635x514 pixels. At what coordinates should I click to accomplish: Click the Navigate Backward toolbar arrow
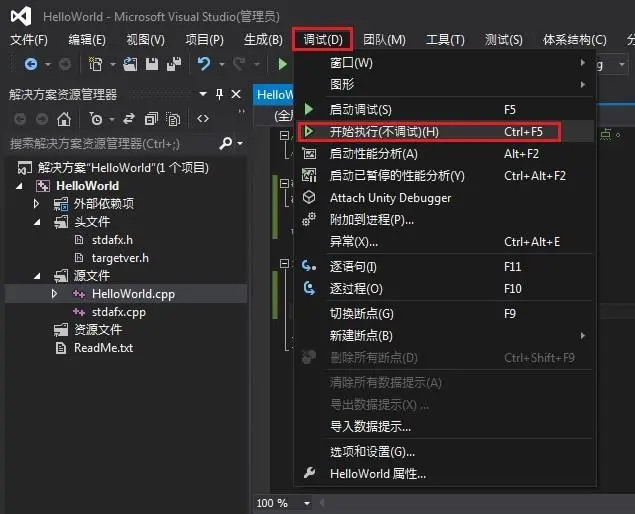(x=31, y=64)
